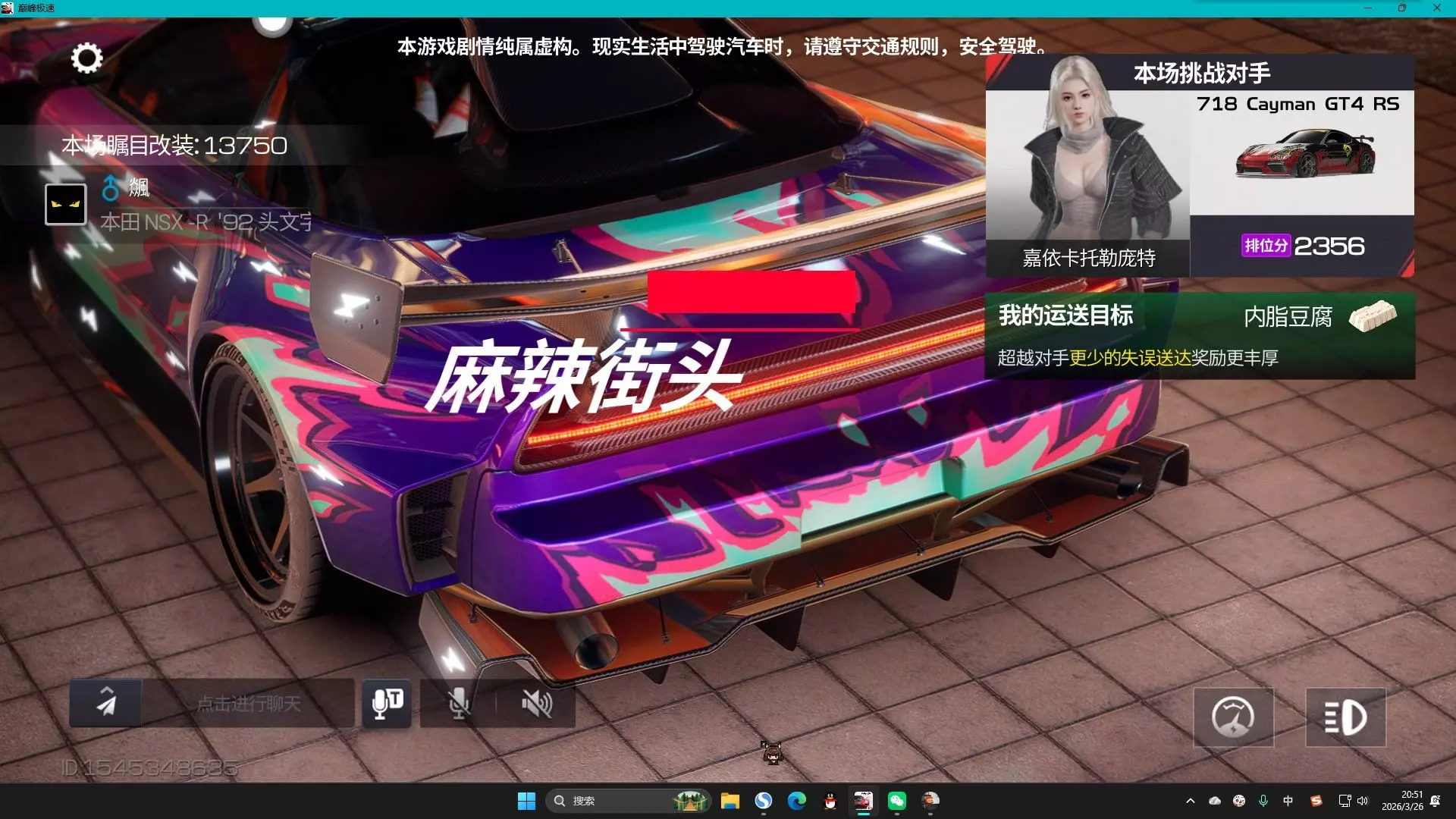This screenshot has width=1456, height=819.
Task: Toggle the taskbar green microphone indicator
Action: tap(1263, 801)
